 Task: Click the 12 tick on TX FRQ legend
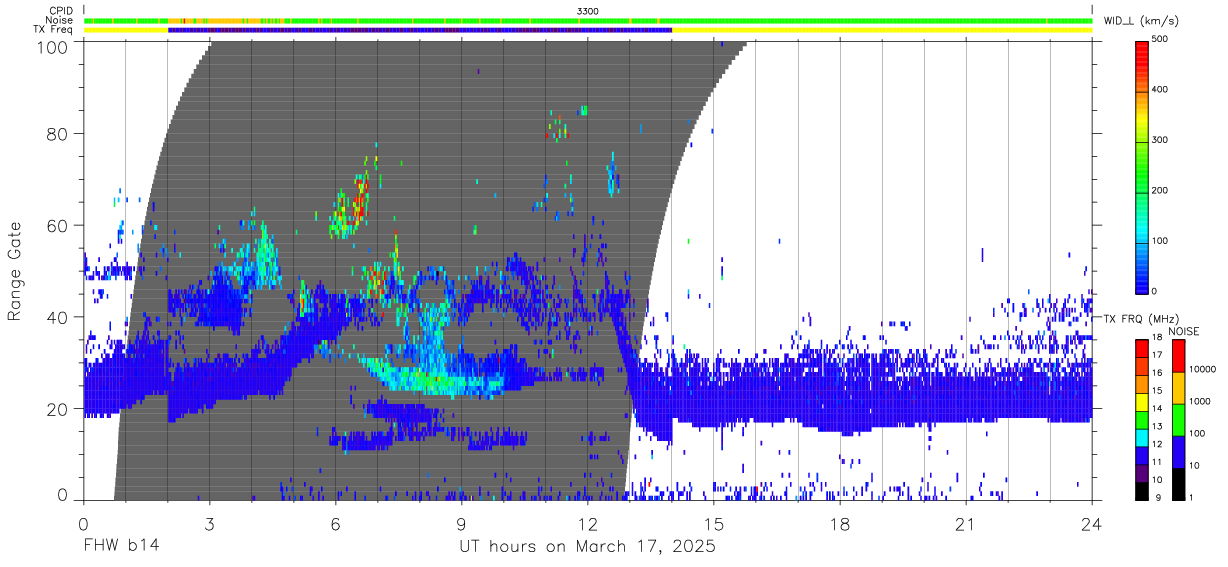click(1157, 444)
